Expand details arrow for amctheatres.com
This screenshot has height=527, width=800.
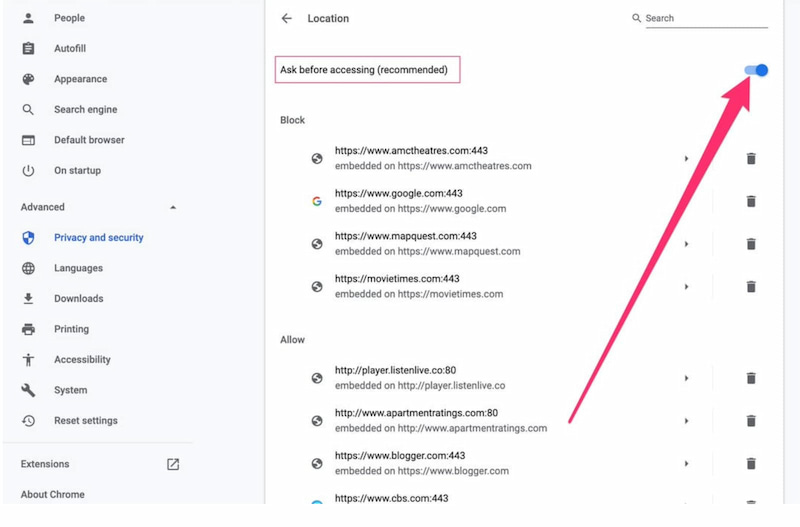[686, 159]
